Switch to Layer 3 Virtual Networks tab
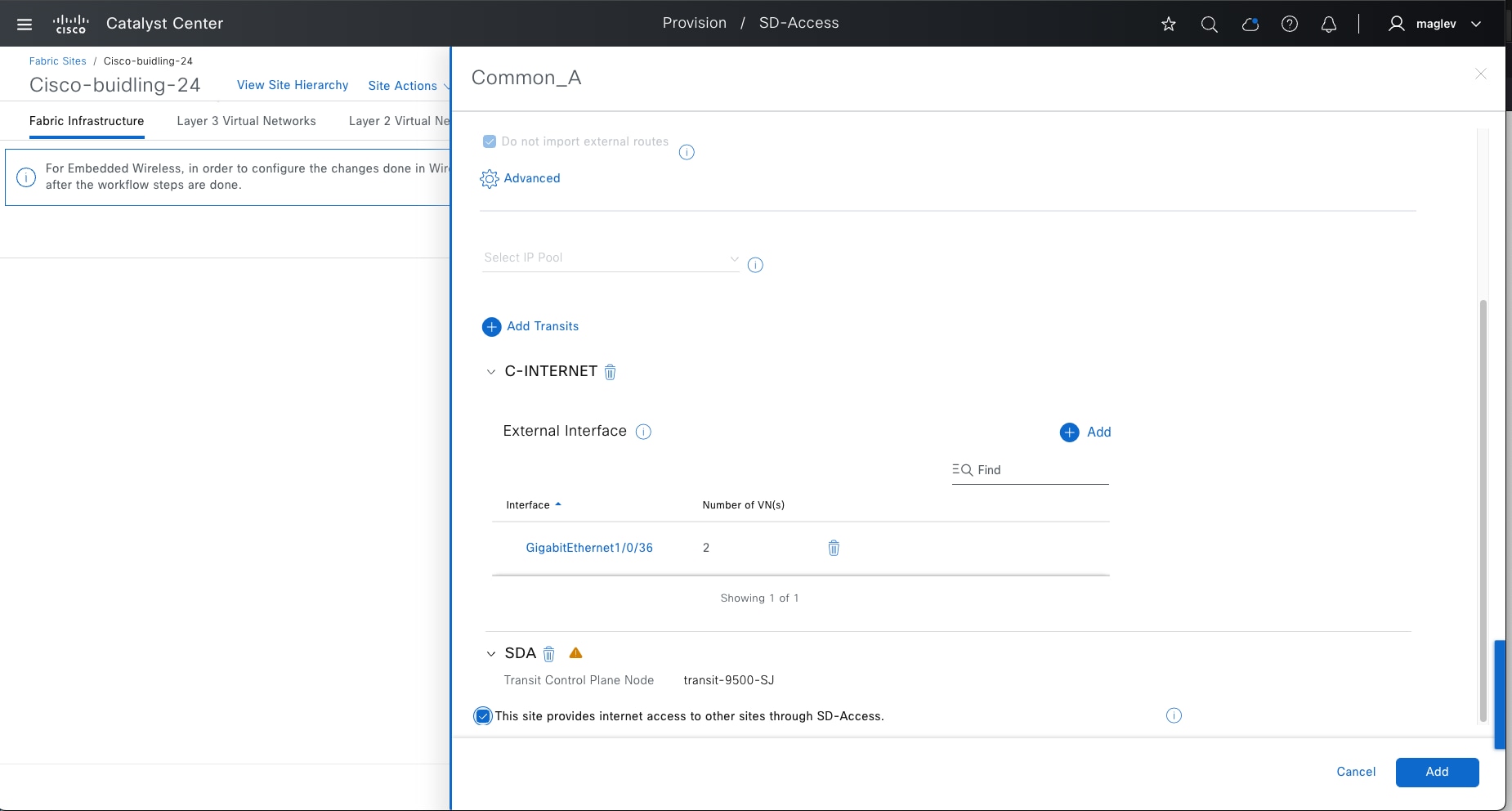Viewport: 1512px width, 811px height. (x=246, y=121)
